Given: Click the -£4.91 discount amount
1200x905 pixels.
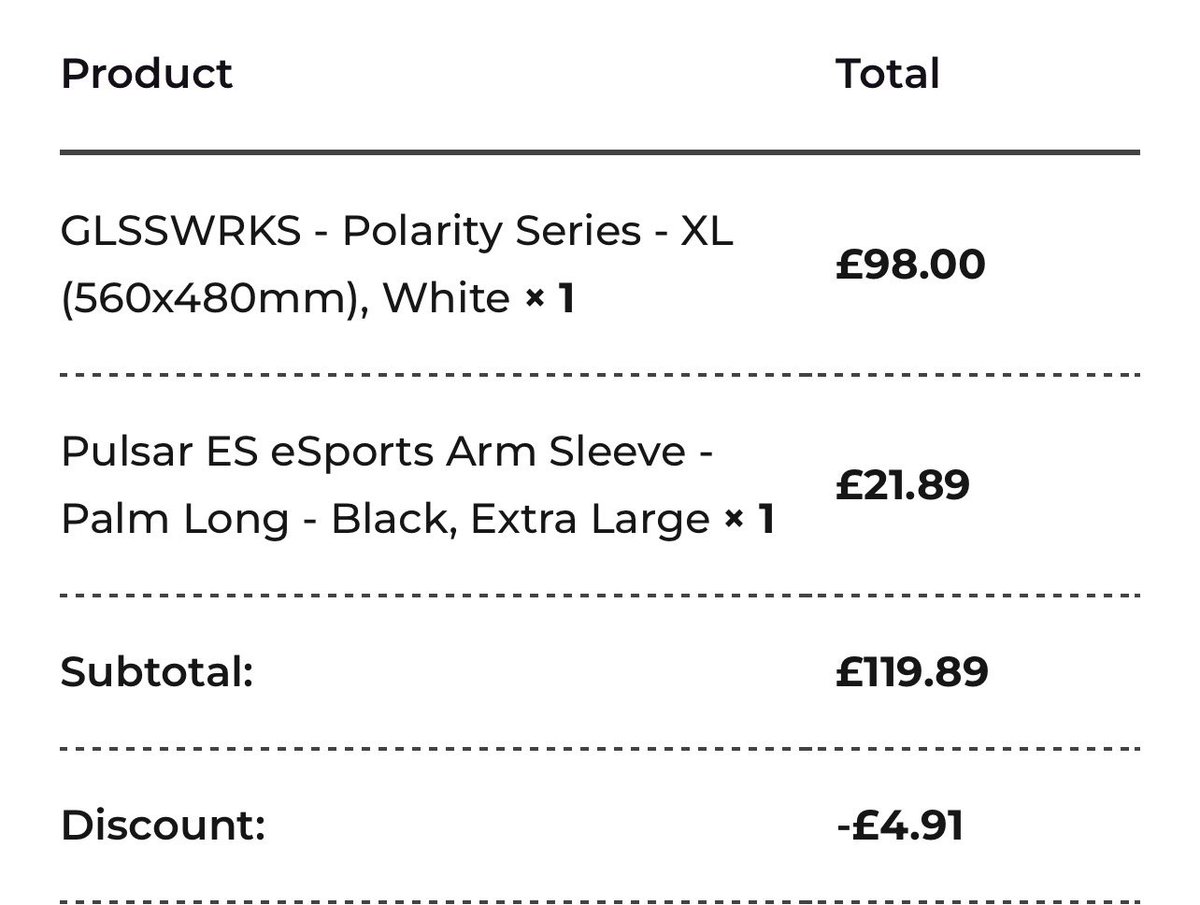Looking at the screenshot, I should pos(900,826).
